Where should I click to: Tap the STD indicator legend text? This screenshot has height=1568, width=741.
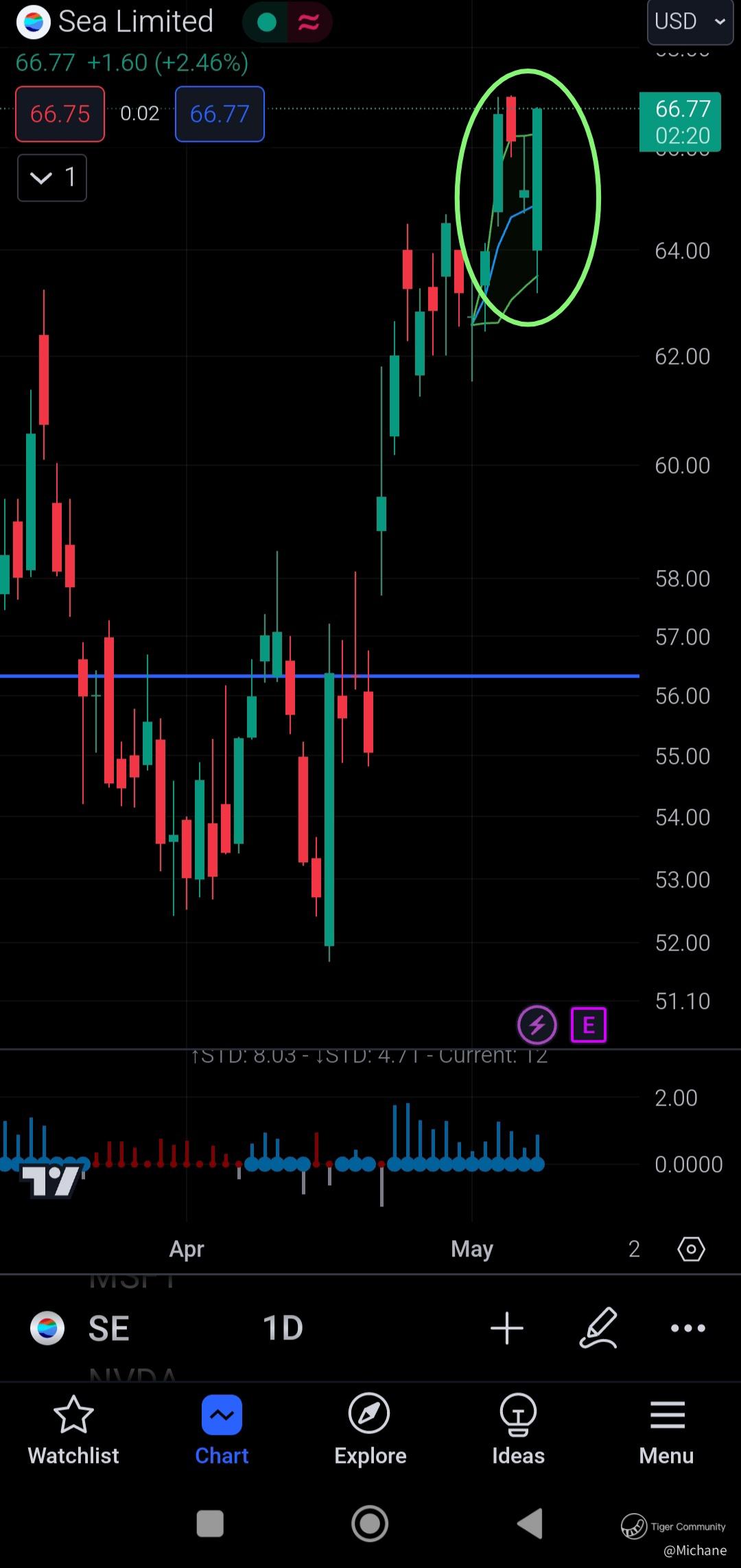369,1056
